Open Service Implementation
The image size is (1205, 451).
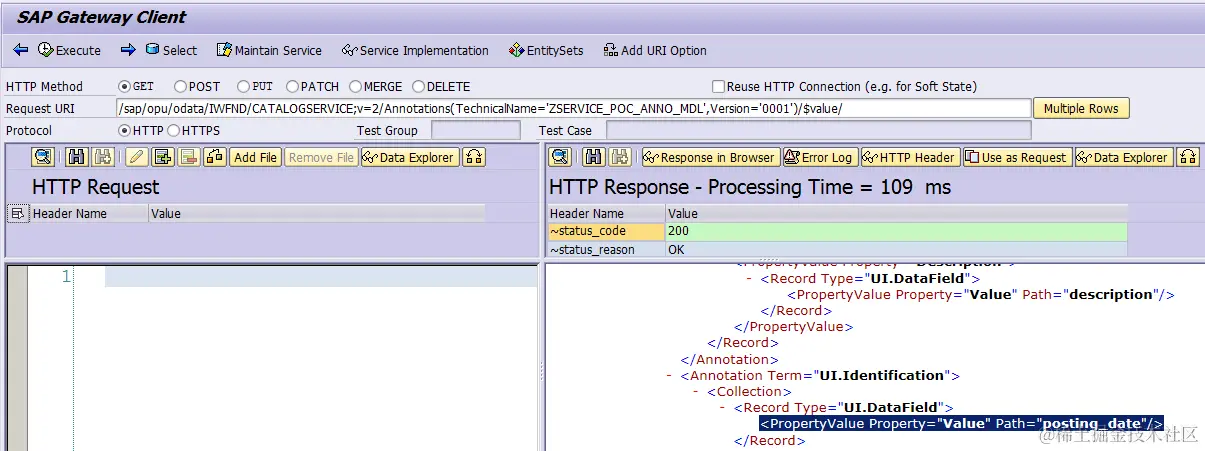[415, 50]
